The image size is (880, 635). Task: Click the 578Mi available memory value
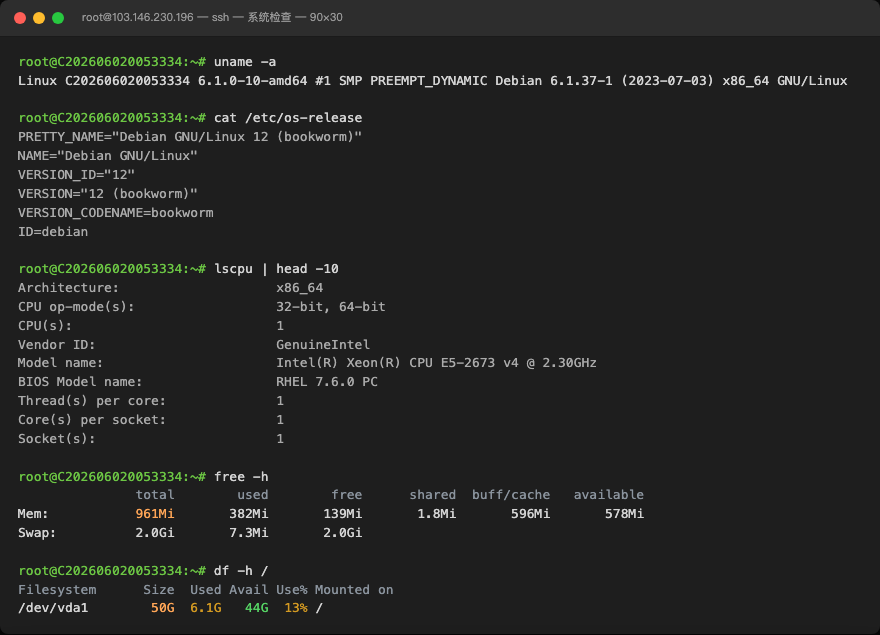[x=624, y=514]
